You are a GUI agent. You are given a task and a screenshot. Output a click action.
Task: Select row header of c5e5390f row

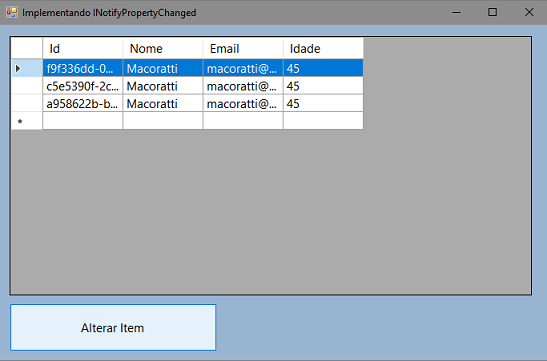(x=27, y=85)
